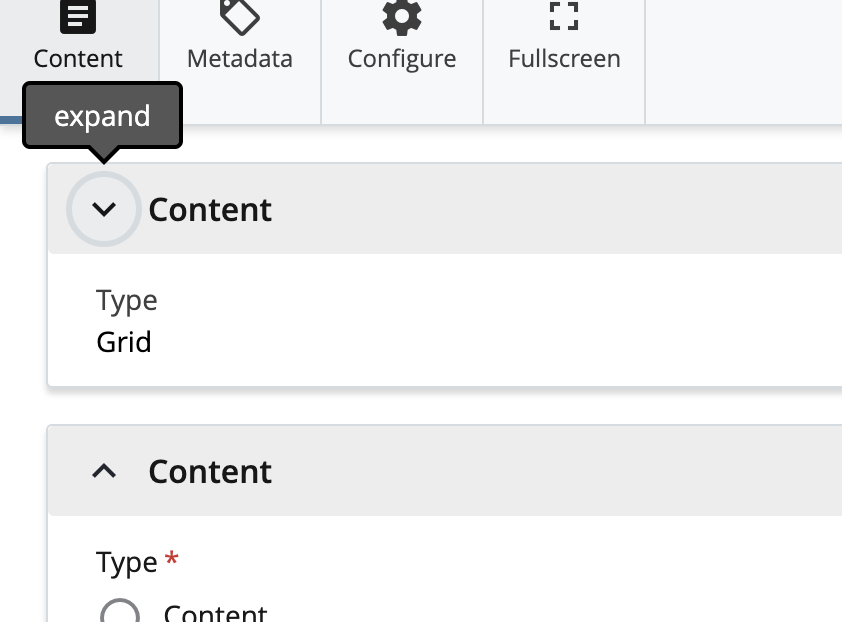Click empty toolbar area right of Fullscreen
This screenshot has width=842, height=622.
[x=744, y=62]
